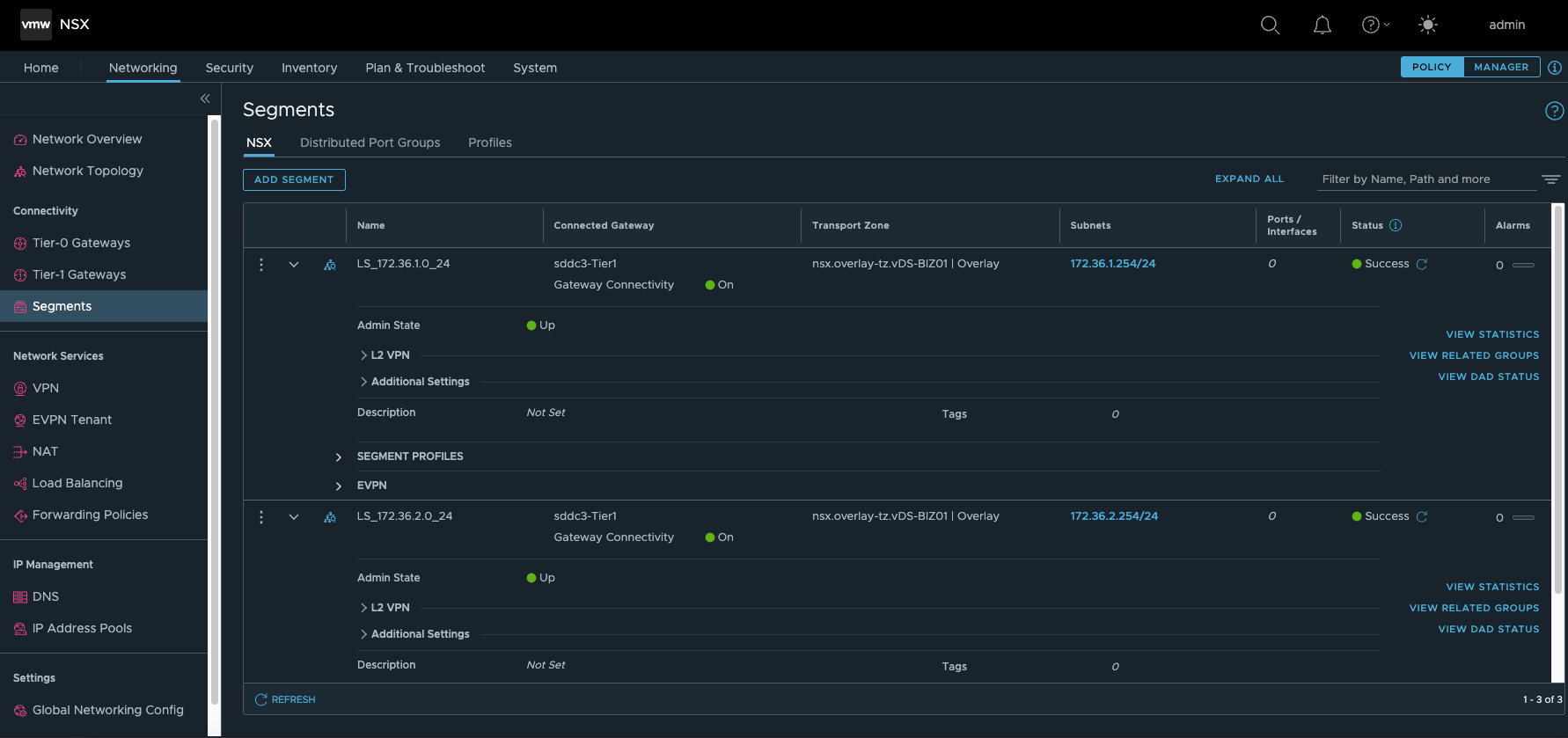Viewport: 1568px width, 738px height.
Task: Focus the Filter by Name search field
Action: (x=1425, y=179)
